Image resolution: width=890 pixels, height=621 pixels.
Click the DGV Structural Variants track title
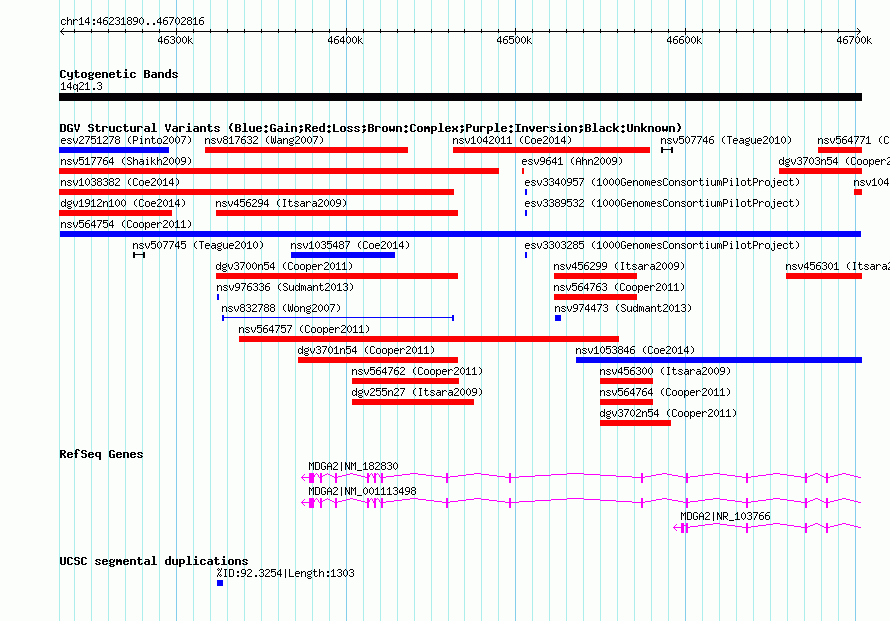tap(371, 128)
